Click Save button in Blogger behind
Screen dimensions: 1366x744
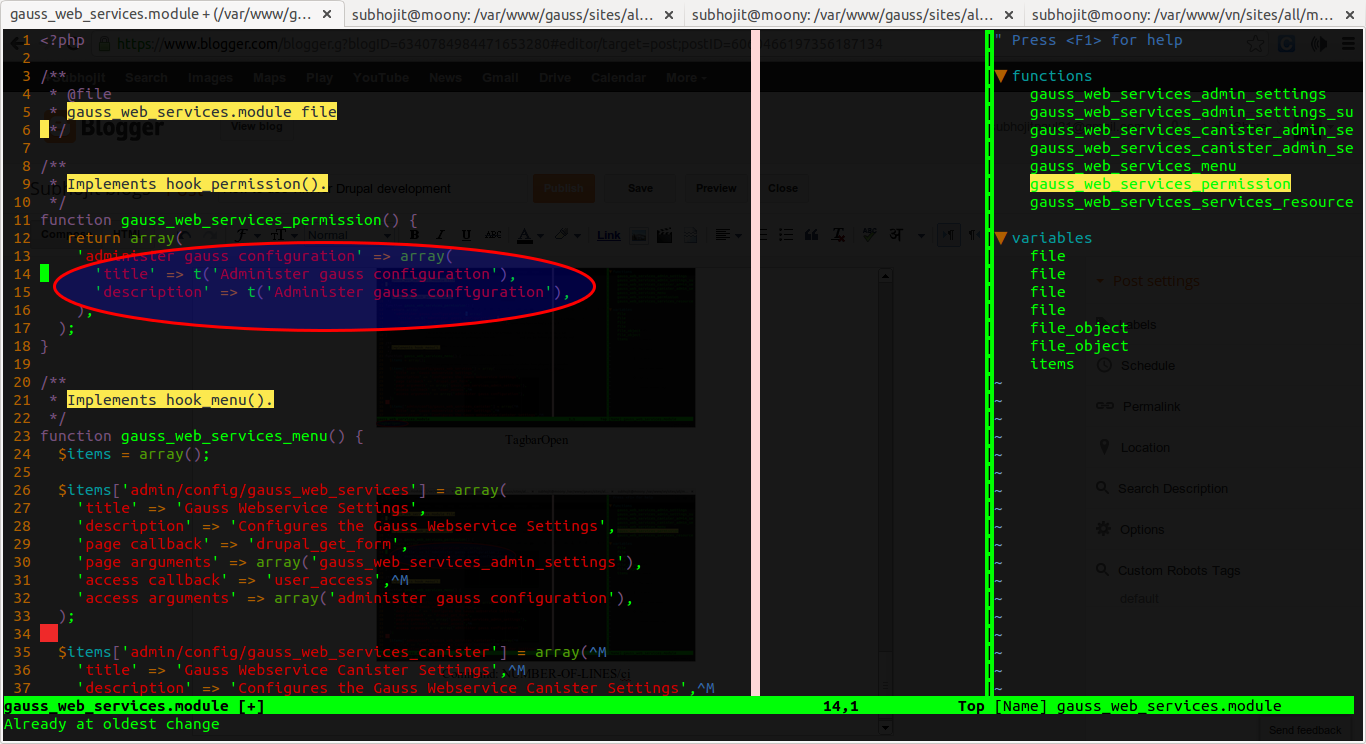640,188
